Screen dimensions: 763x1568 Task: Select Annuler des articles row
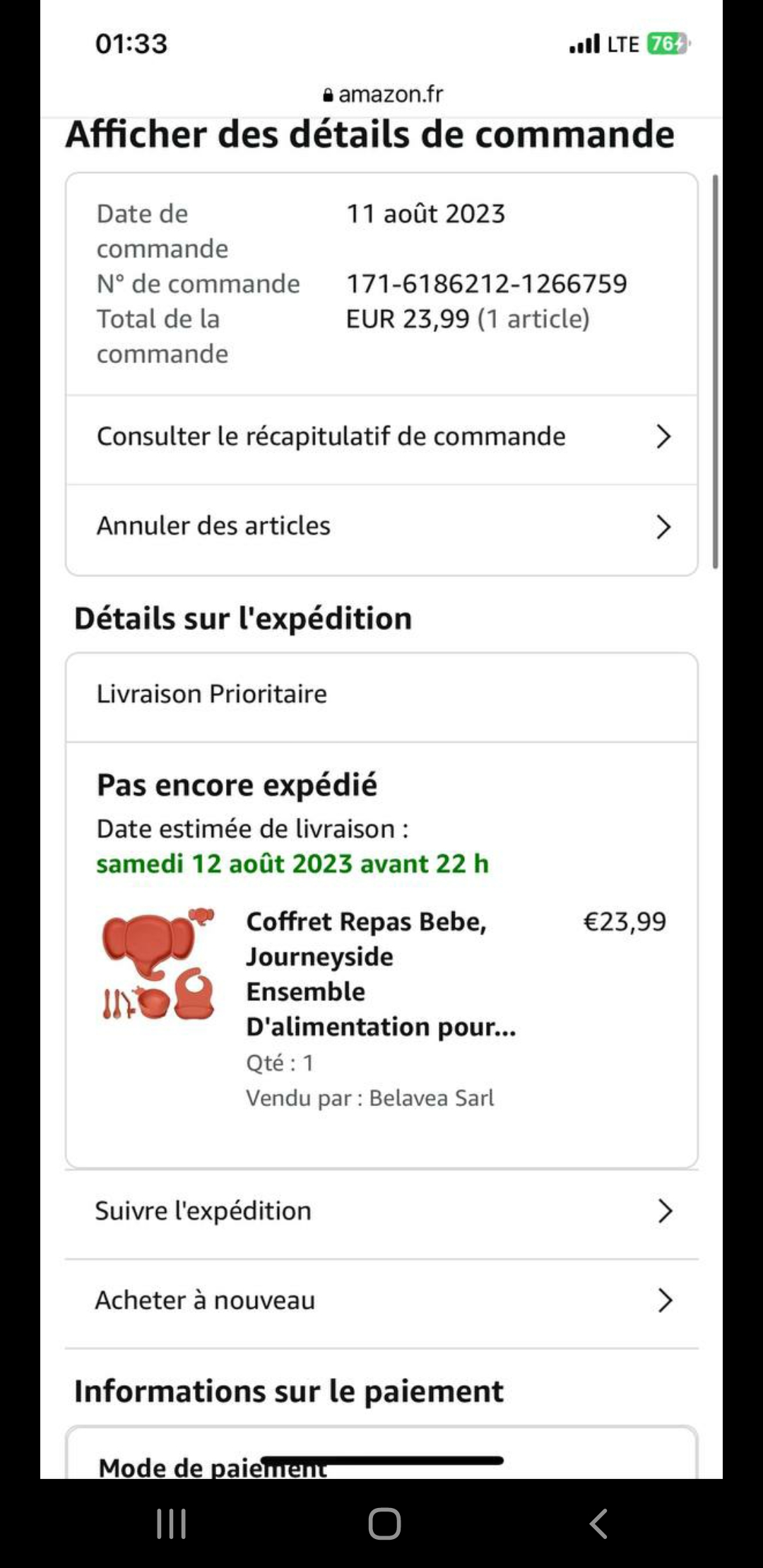click(x=213, y=526)
